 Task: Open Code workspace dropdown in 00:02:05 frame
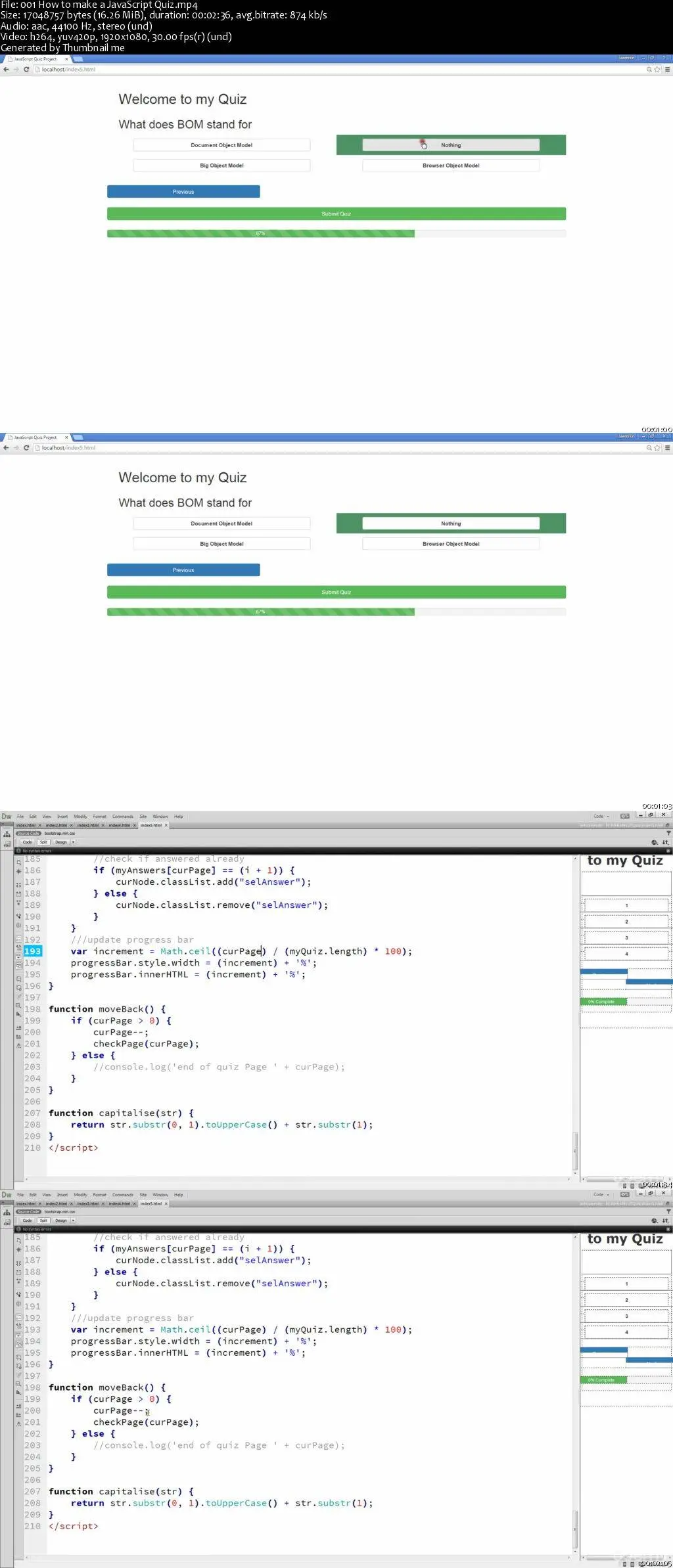click(x=601, y=1195)
